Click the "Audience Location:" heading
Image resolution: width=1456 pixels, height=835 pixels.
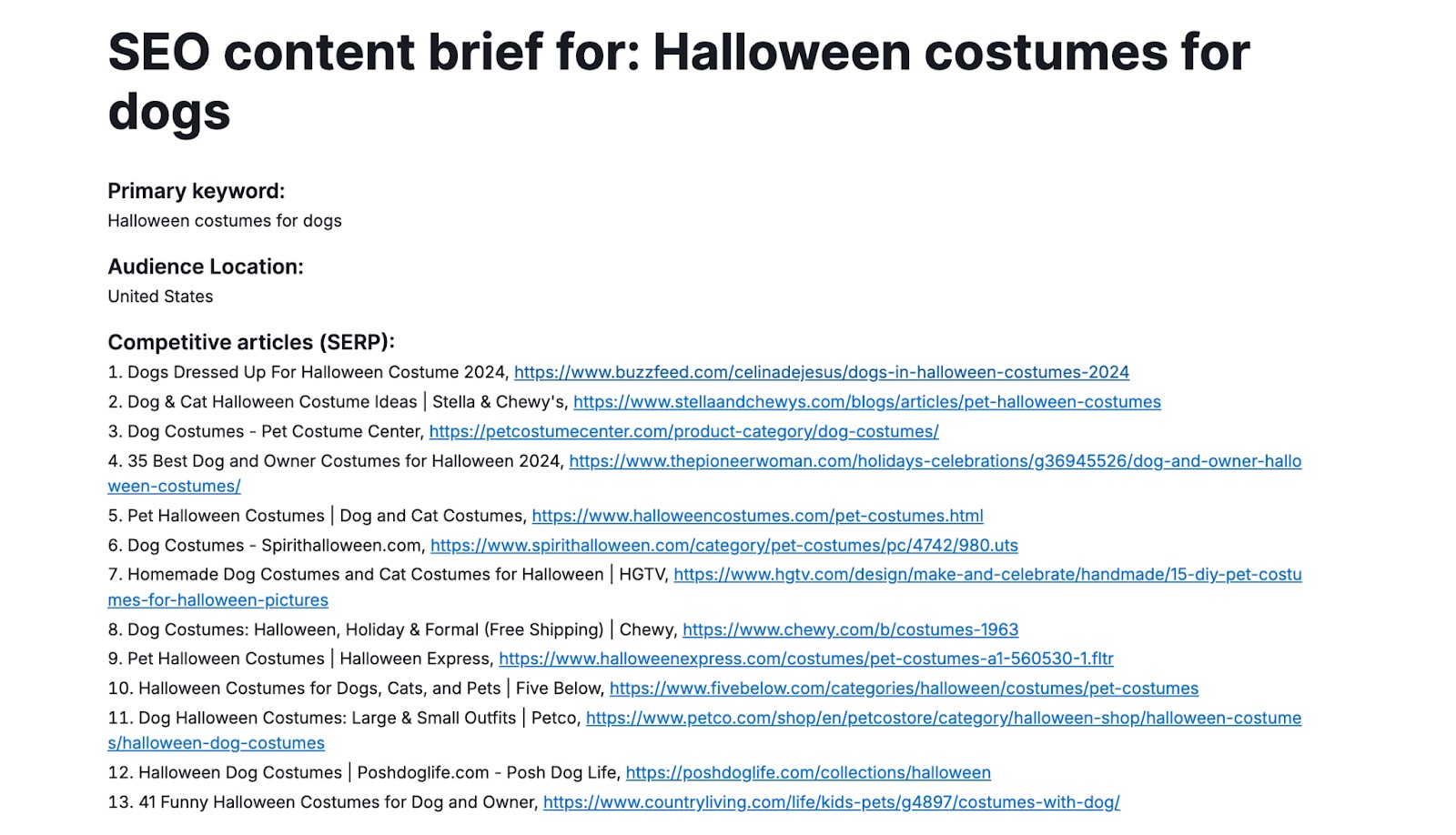coord(206,267)
